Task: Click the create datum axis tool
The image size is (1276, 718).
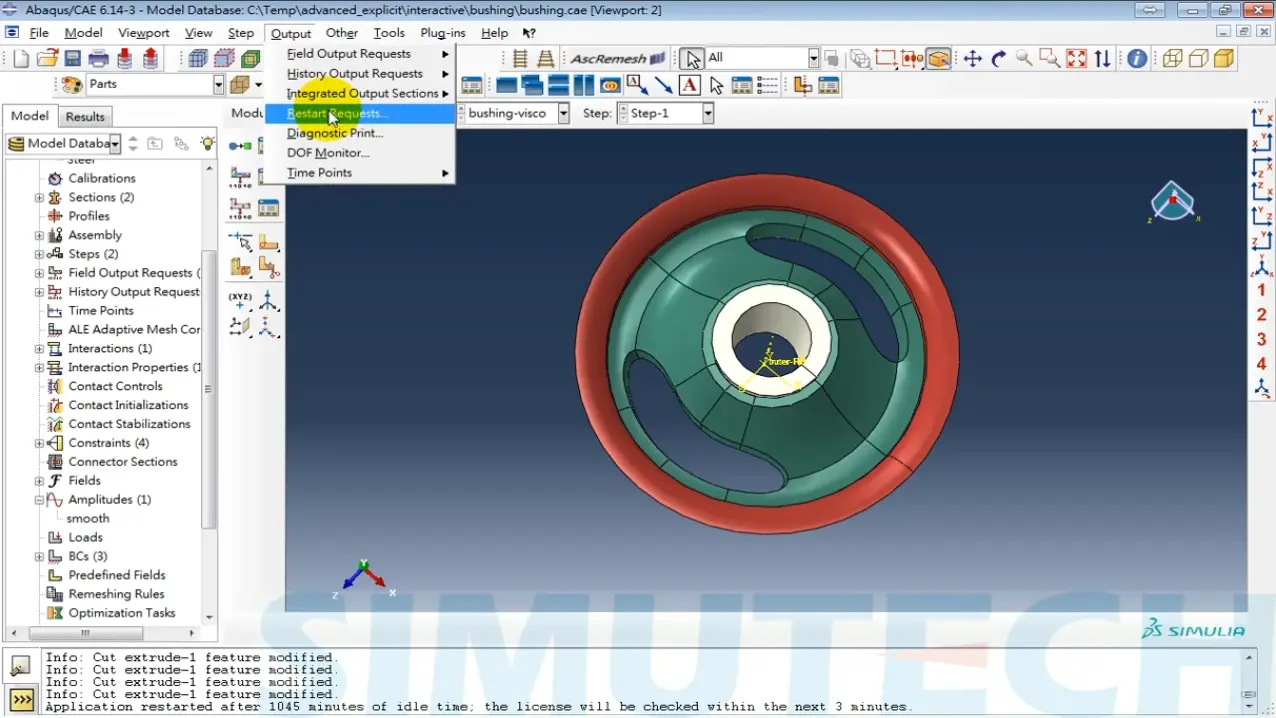Action: 268,301
